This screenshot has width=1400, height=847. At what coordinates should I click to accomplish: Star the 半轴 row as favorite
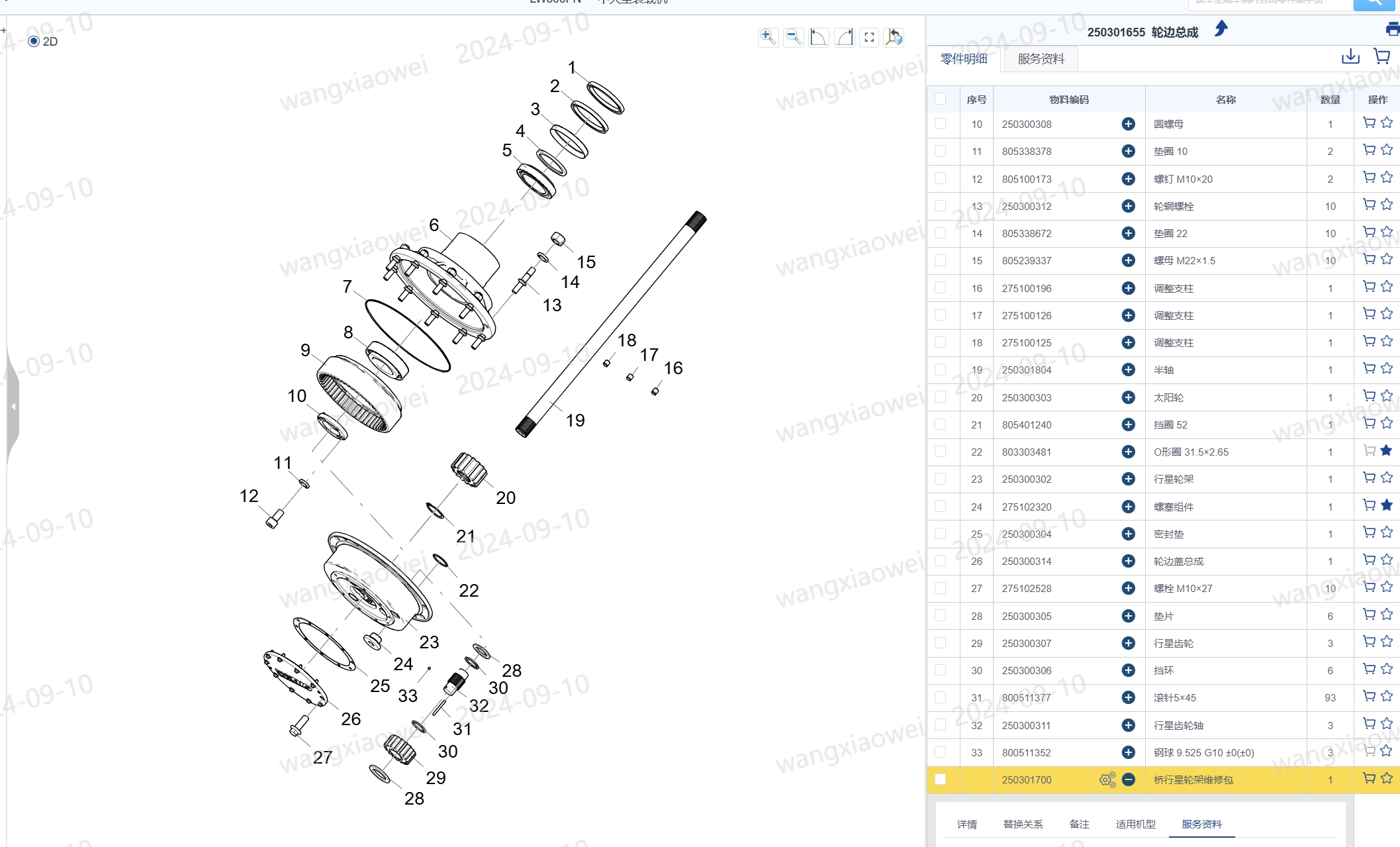1387,369
